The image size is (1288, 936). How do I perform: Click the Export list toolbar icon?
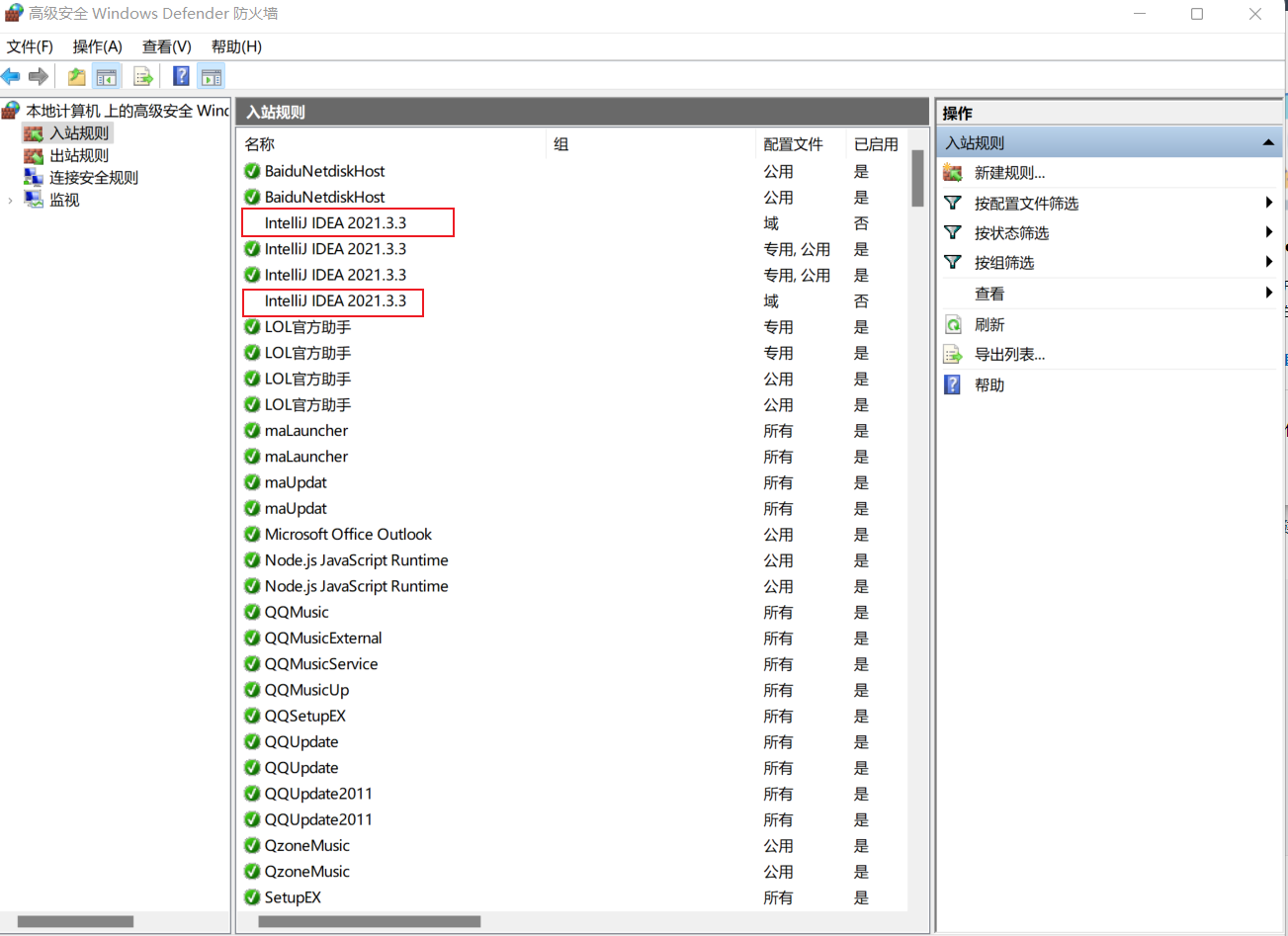[143, 76]
